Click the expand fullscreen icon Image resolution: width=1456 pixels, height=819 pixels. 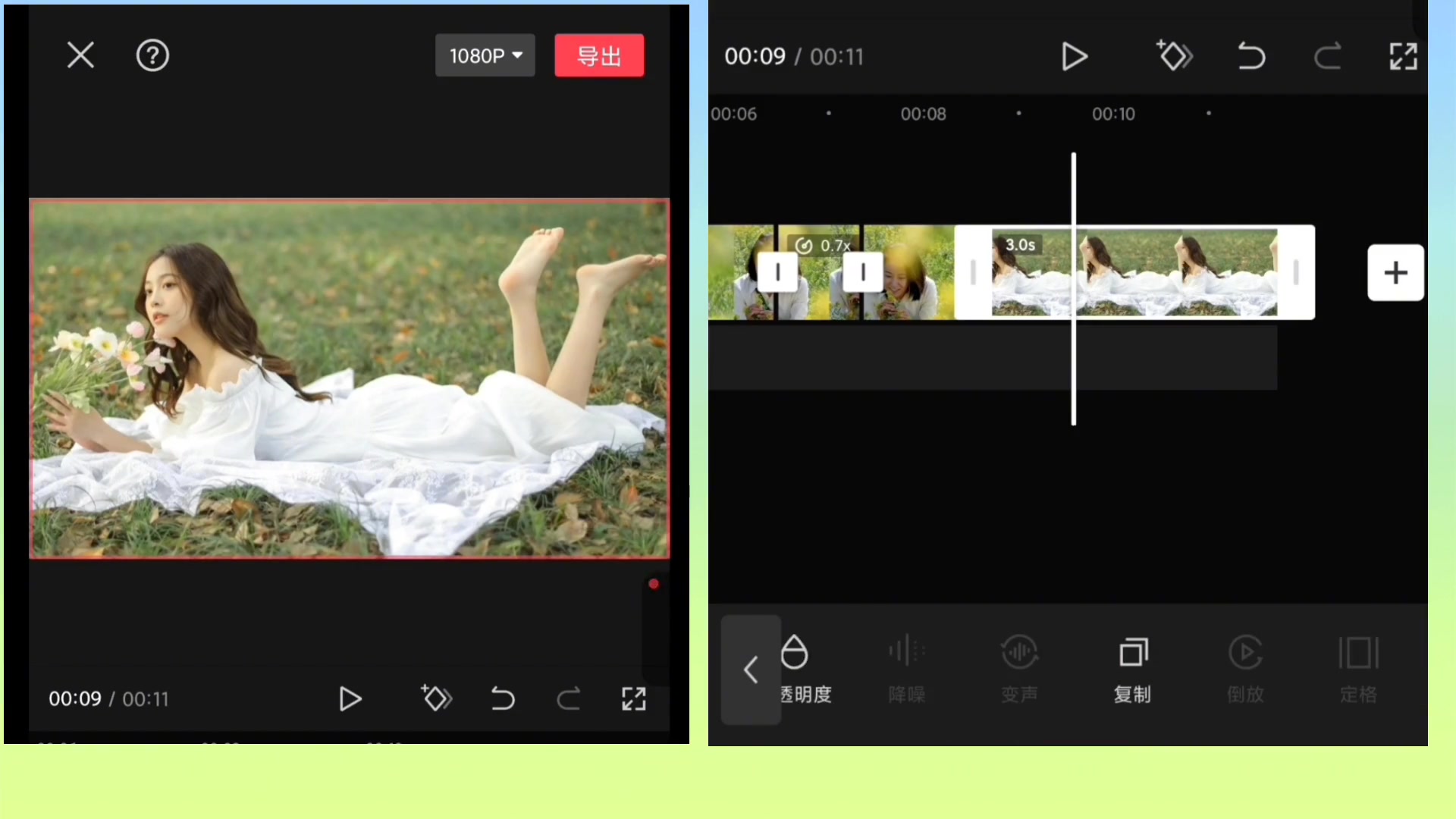click(x=633, y=699)
